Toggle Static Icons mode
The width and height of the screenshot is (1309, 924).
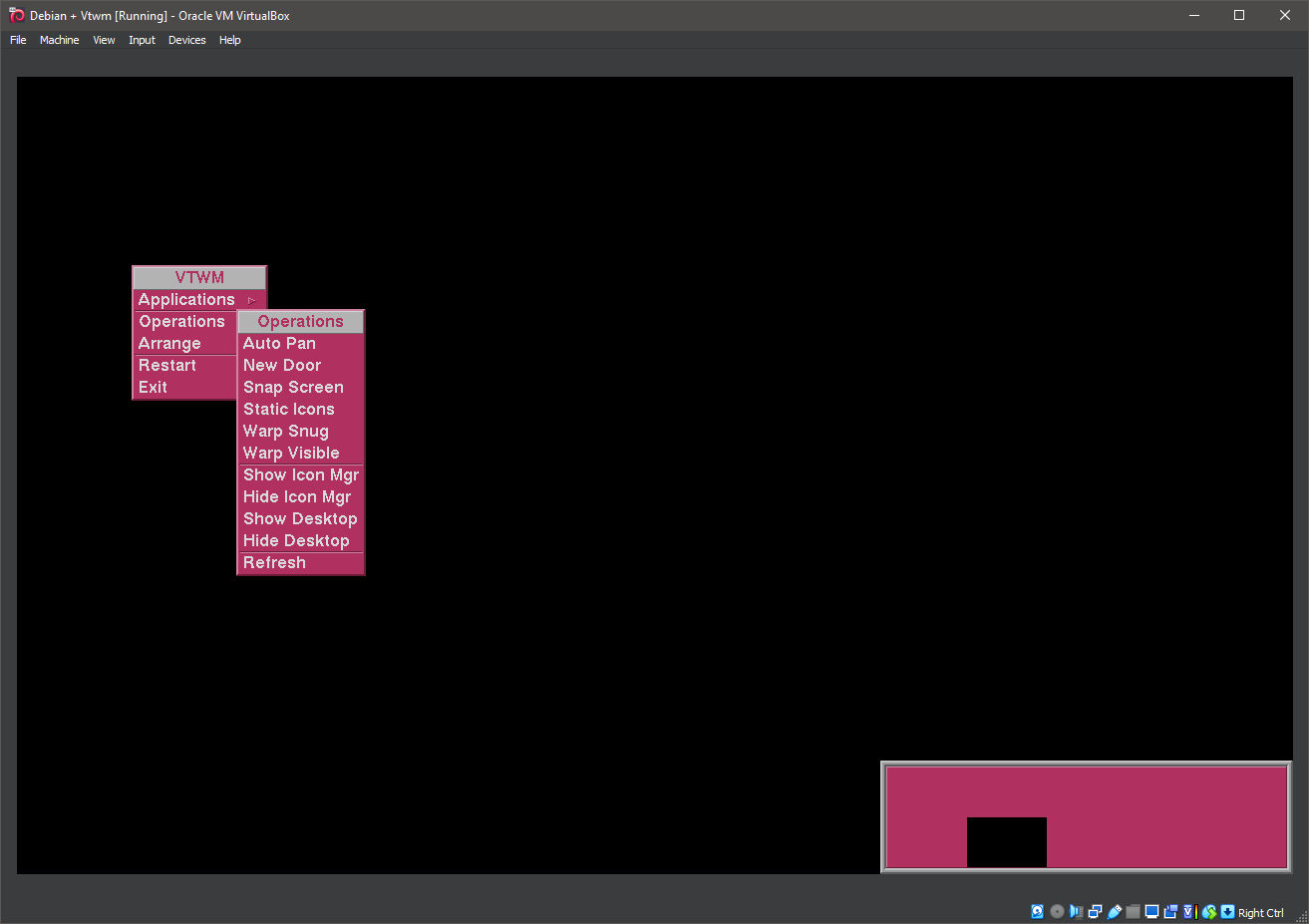pos(289,409)
